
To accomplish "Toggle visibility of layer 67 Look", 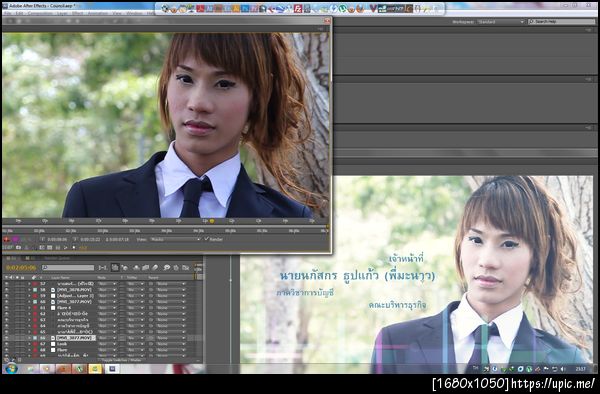I will pos(6,344).
